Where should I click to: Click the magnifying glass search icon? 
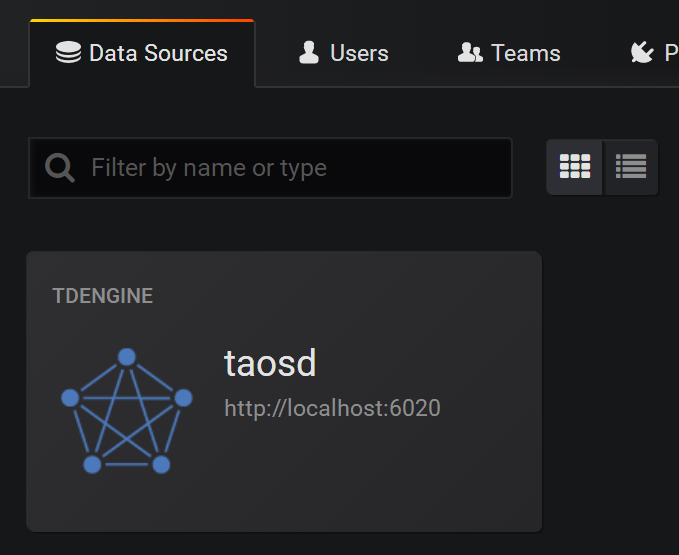60,168
